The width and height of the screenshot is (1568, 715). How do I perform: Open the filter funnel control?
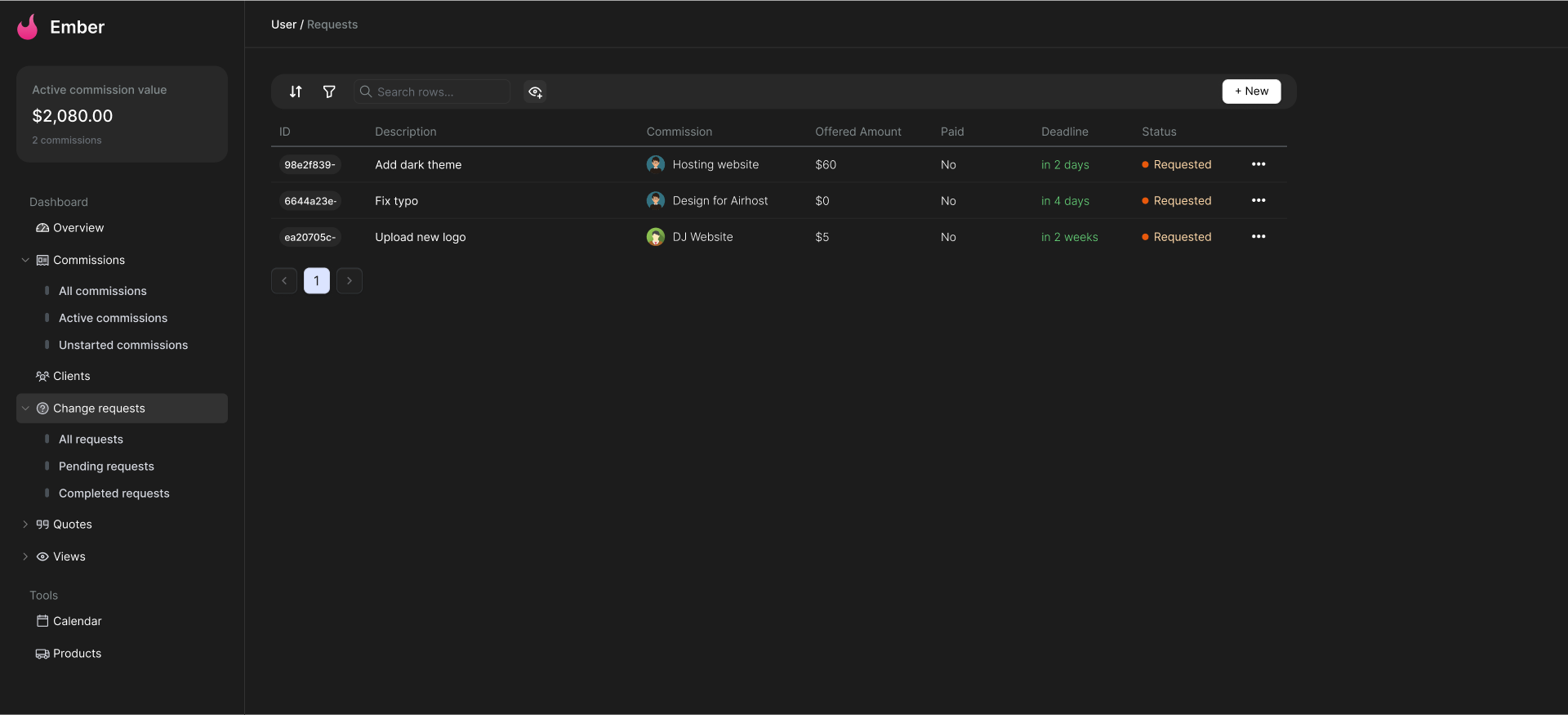coord(329,92)
